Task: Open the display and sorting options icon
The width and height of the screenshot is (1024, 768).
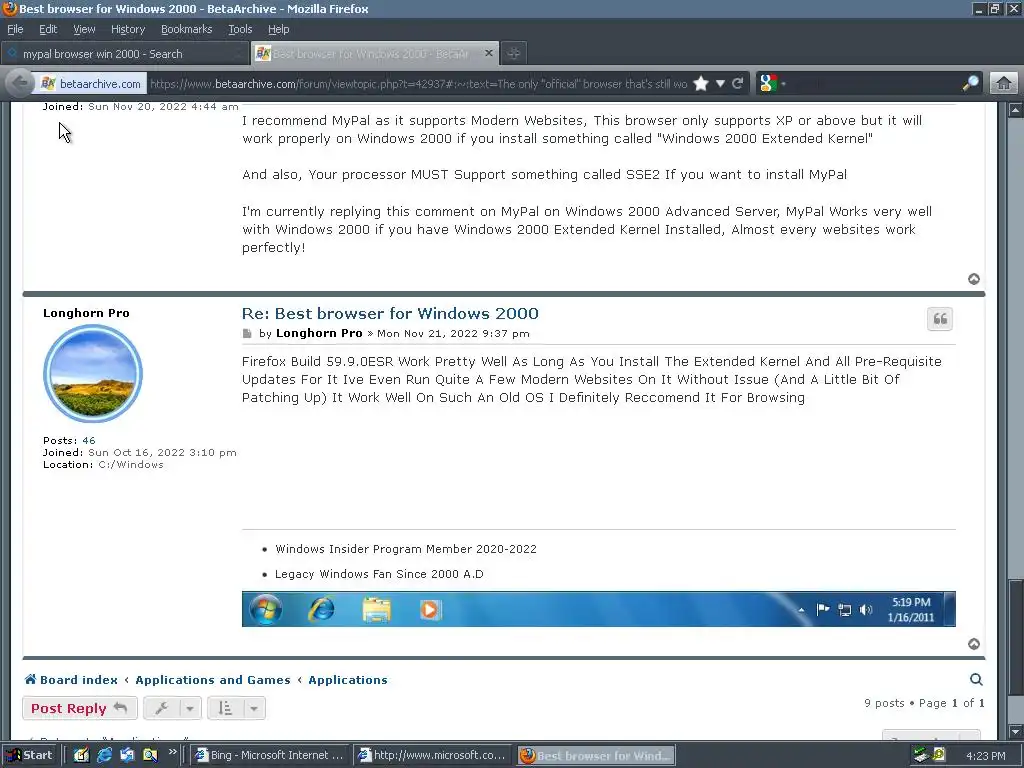Action: pyautogui.click(x=225, y=708)
